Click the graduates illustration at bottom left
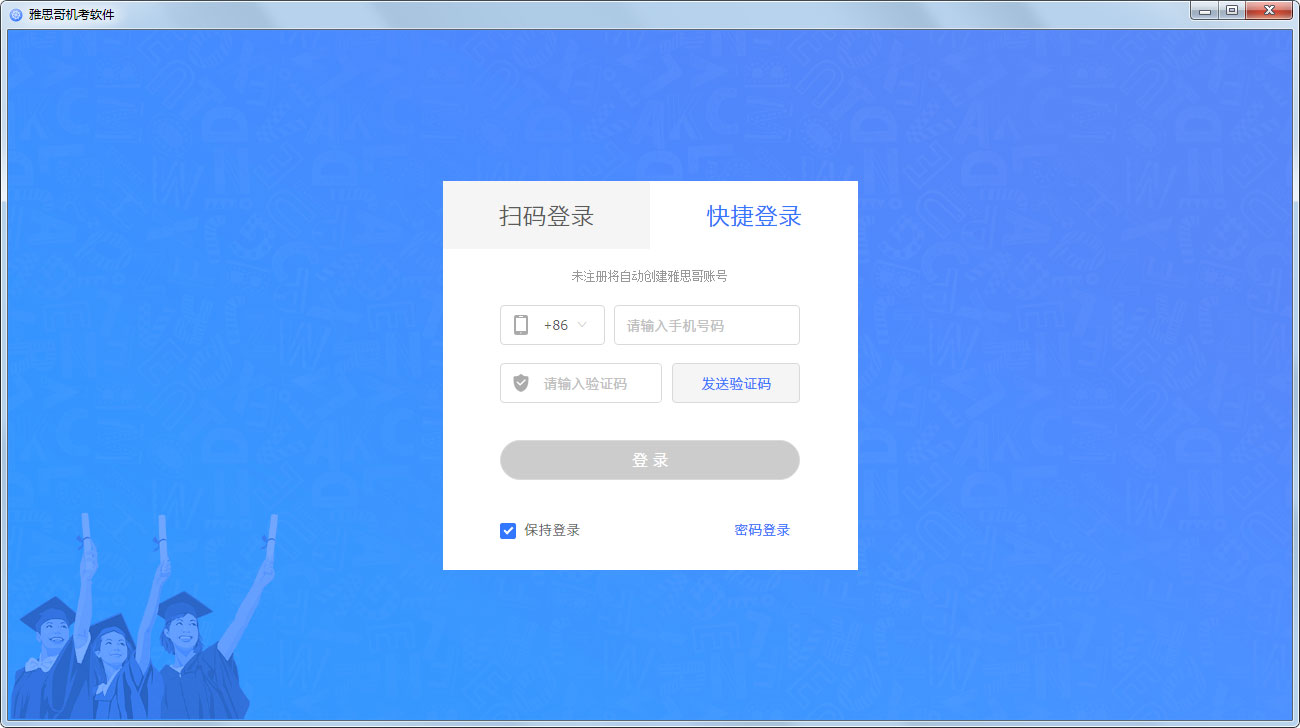 click(140, 630)
